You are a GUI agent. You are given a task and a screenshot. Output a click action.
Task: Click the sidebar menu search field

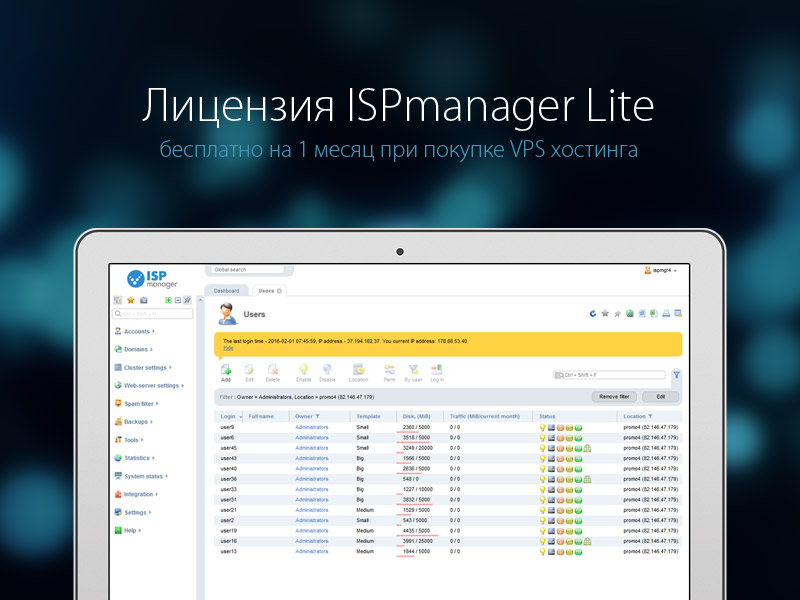pos(153,314)
